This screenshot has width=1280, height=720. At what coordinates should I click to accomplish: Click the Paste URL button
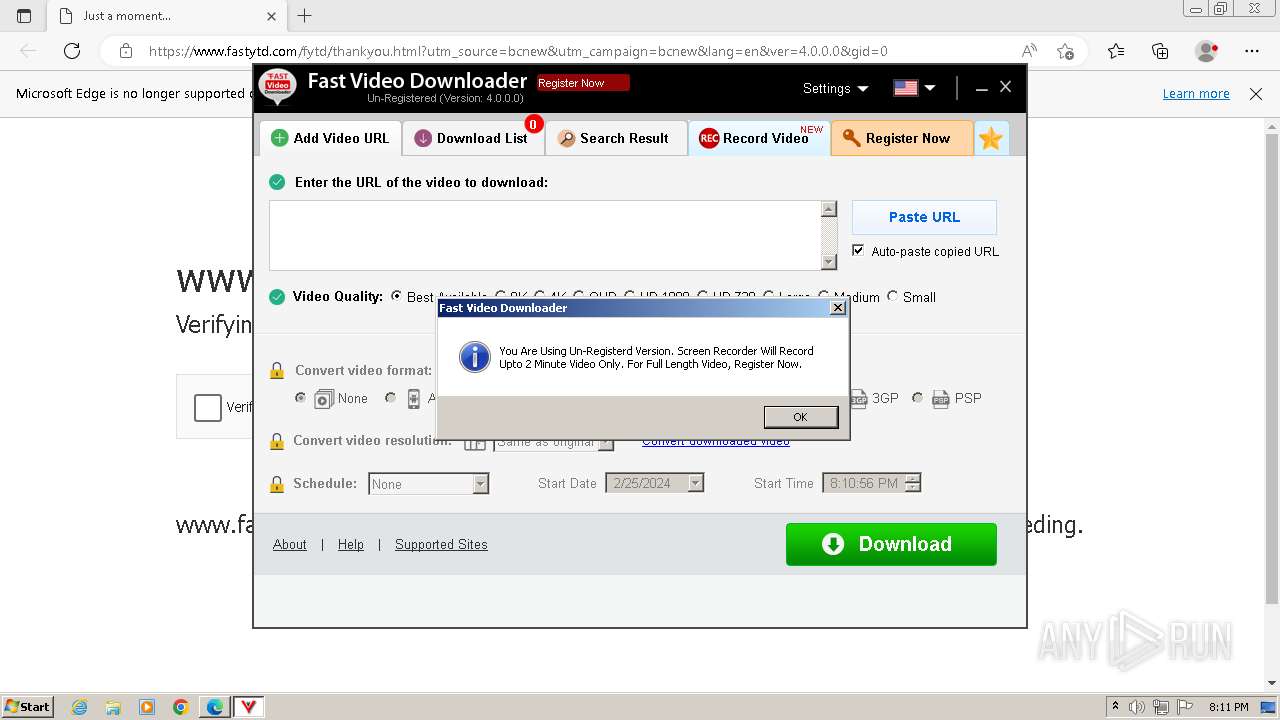pyautogui.click(x=924, y=217)
